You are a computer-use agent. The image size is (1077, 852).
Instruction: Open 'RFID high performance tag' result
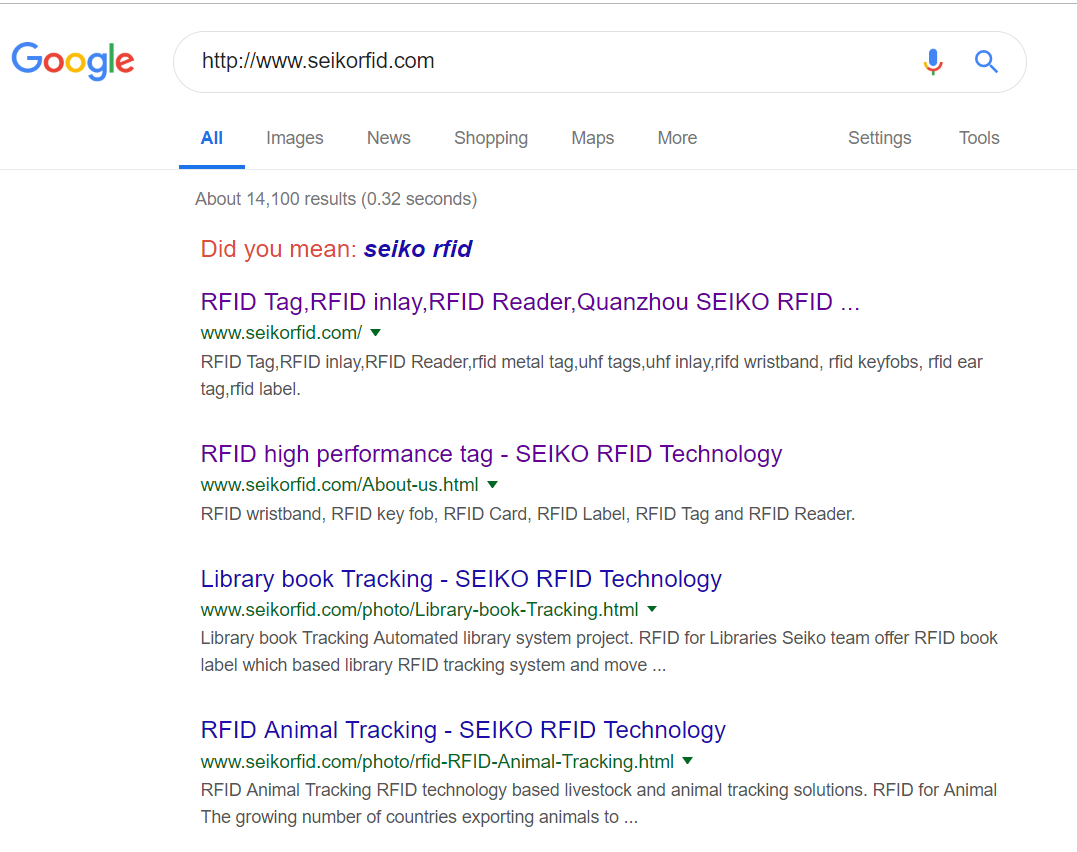491,454
